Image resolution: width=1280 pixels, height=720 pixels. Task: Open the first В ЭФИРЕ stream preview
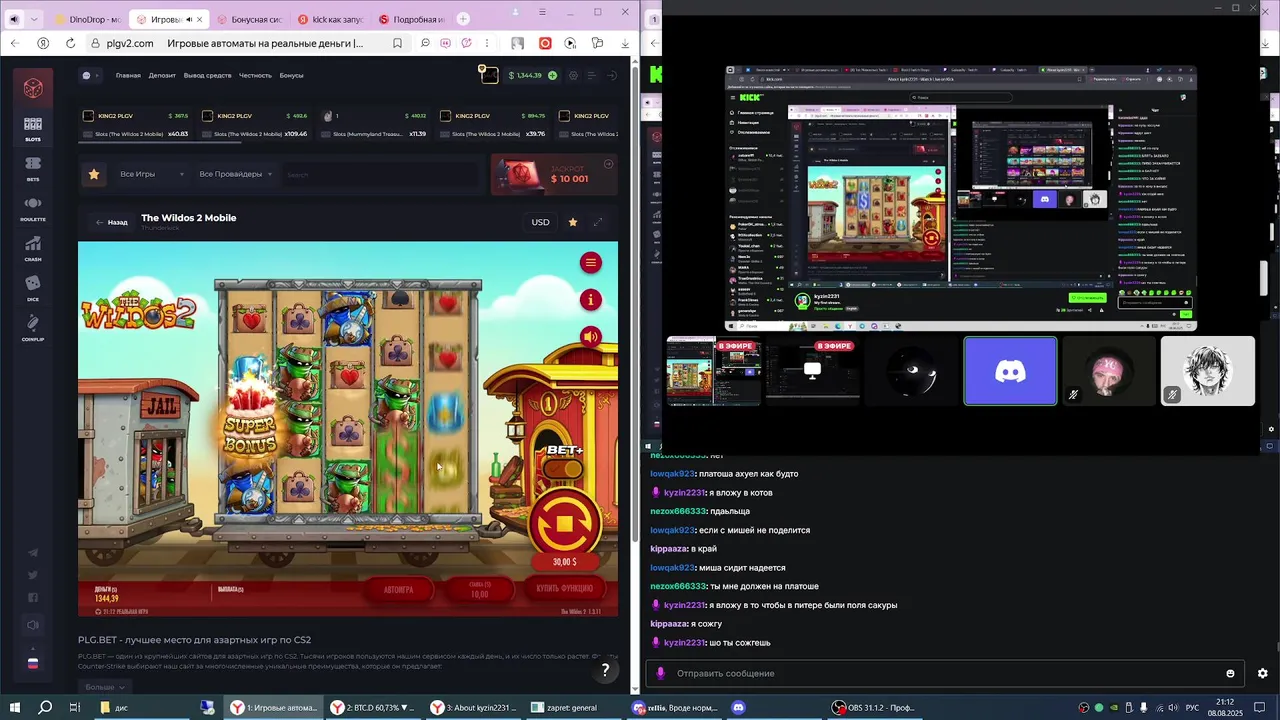[713, 371]
